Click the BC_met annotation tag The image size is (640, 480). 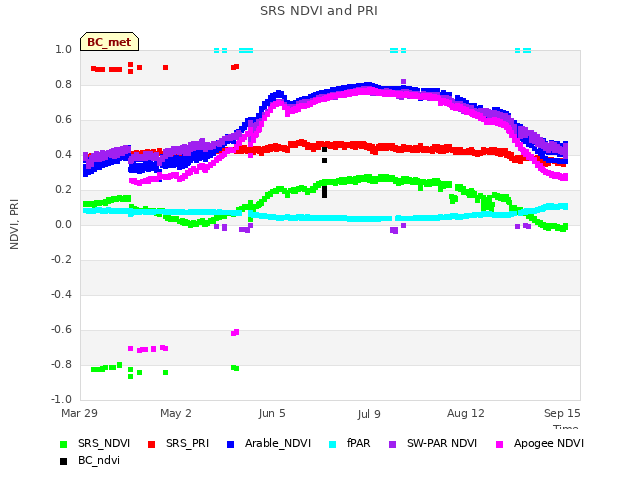(109, 42)
